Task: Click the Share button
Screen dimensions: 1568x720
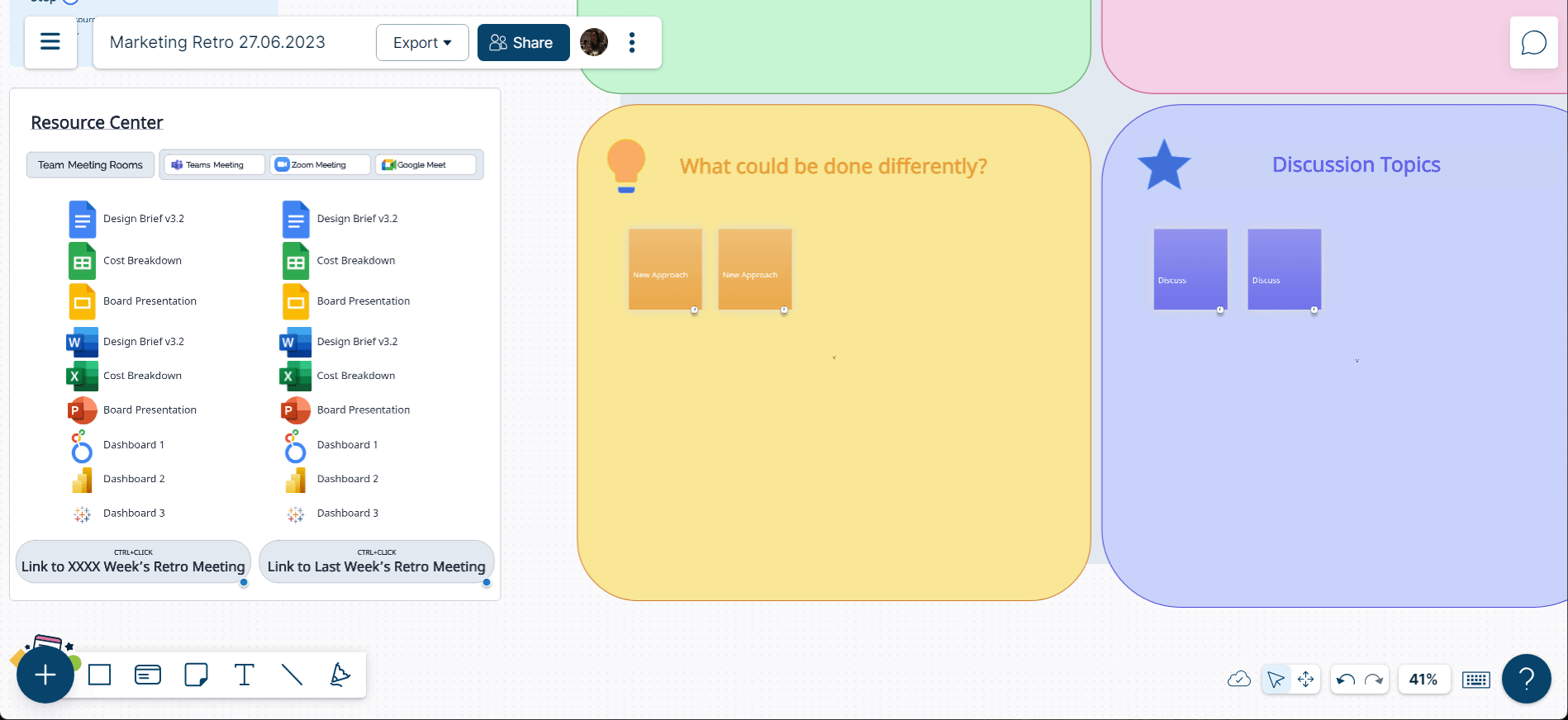Action: click(523, 42)
